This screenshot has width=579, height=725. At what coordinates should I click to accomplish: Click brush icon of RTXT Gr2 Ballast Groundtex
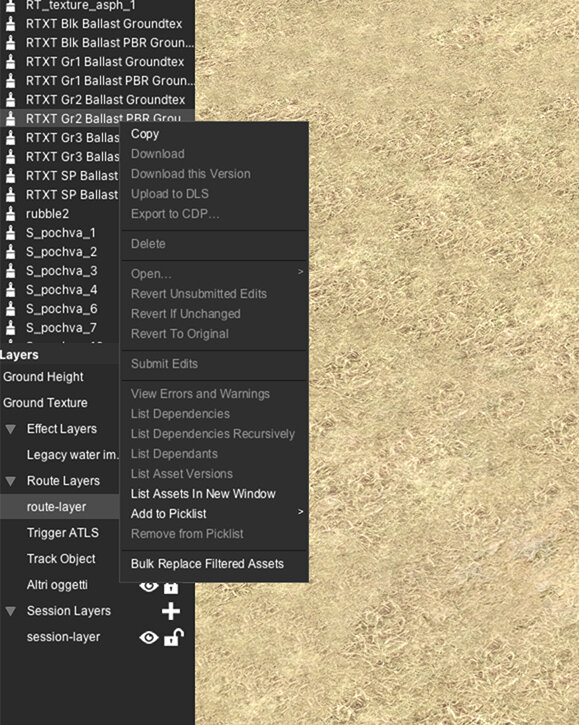coord(10,99)
